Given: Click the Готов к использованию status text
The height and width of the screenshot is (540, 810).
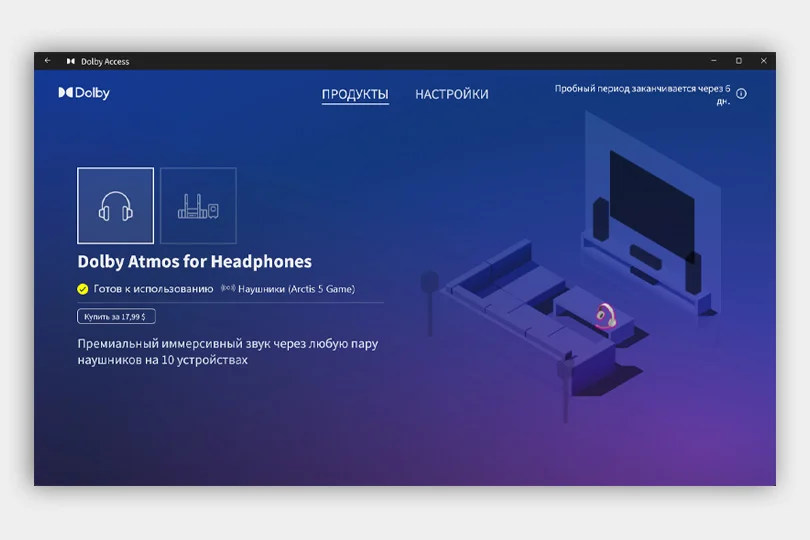Looking at the screenshot, I should 153,289.
